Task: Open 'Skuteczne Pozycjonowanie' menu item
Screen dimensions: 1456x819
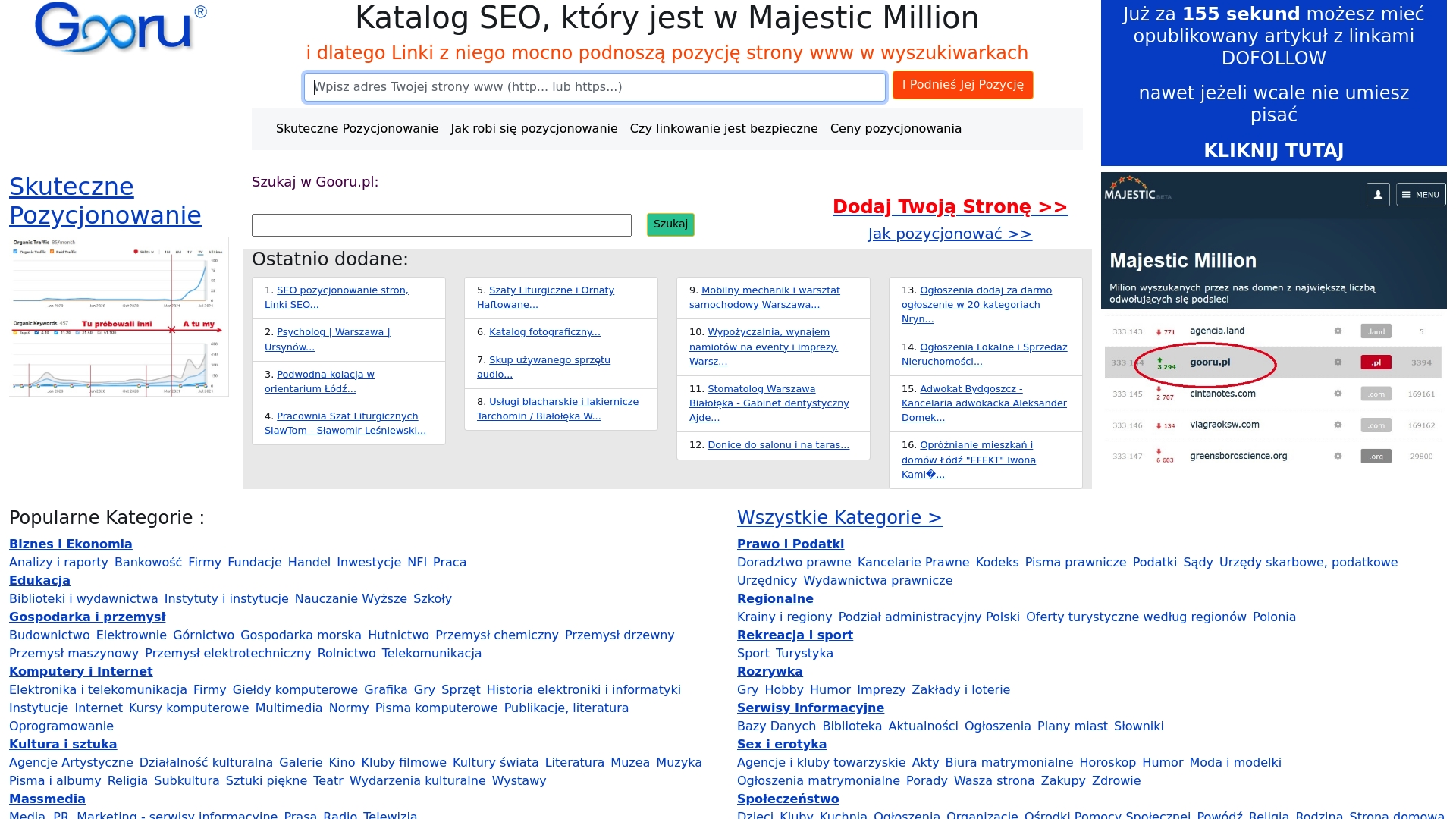Action: click(x=357, y=129)
